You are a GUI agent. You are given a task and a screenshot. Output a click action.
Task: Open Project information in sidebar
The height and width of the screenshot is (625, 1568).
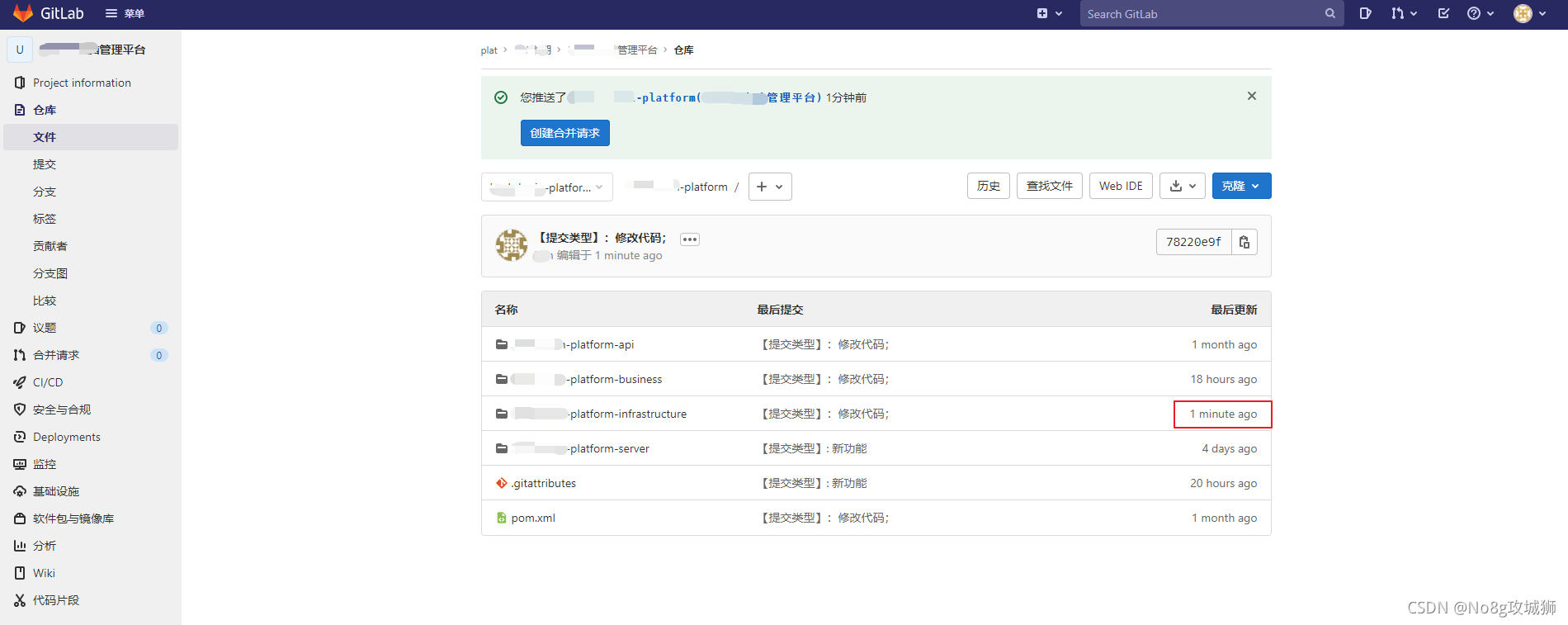pos(82,83)
